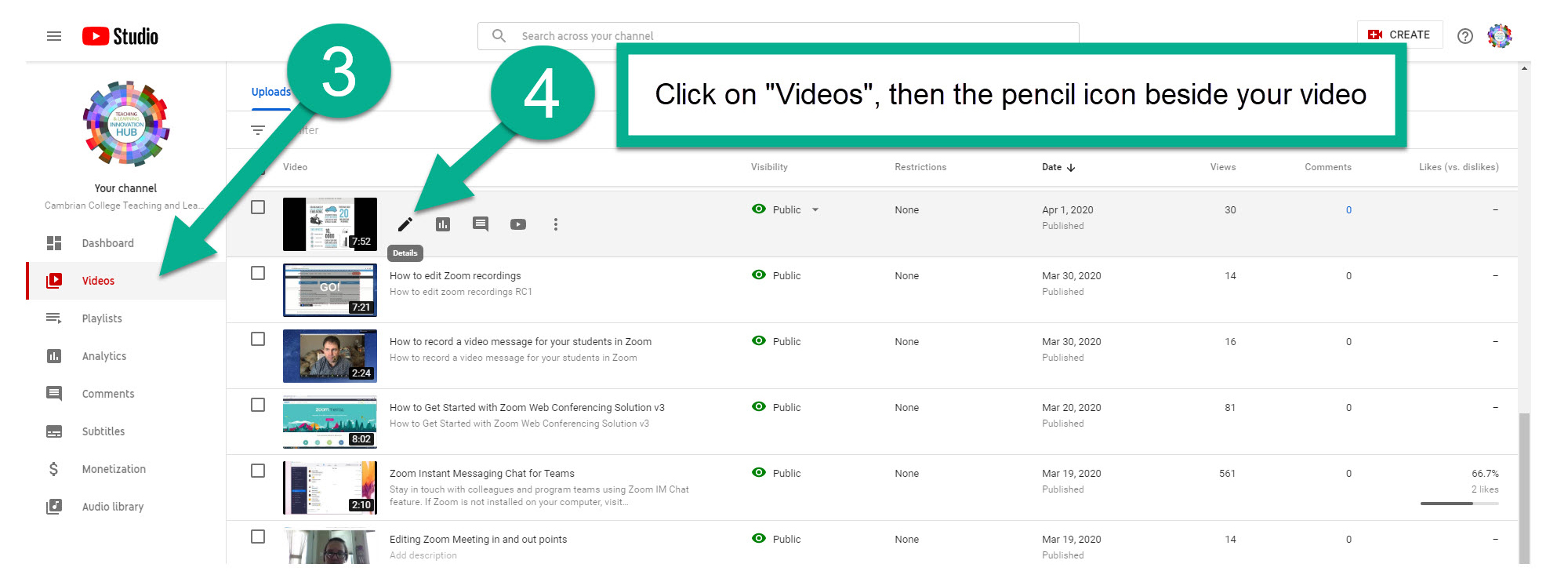Select checkbox for the 7:52 video
The width and height of the screenshot is (1568, 582).
pyautogui.click(x=258, y=207)
